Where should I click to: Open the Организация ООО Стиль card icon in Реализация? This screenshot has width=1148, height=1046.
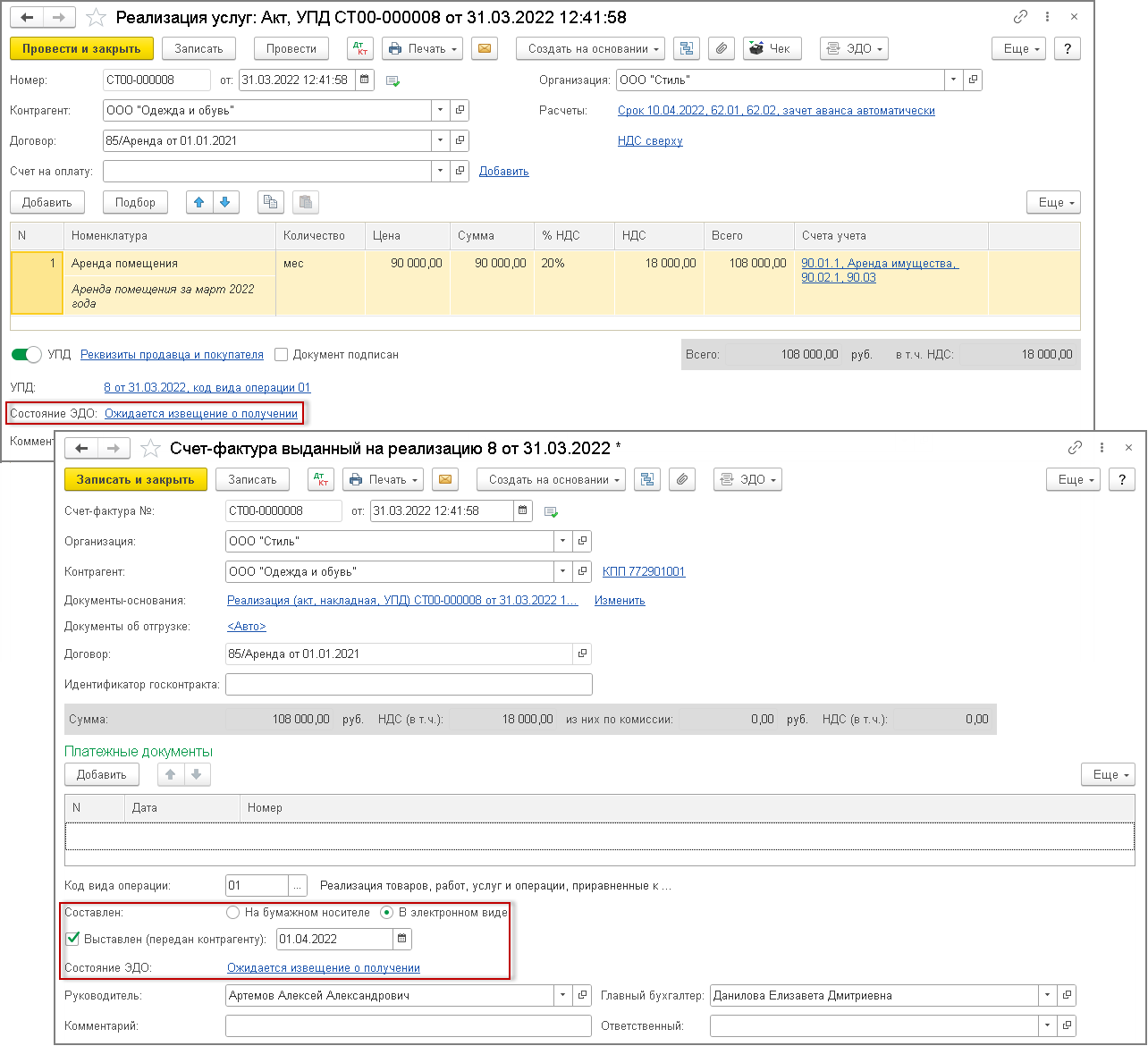[973, 80]
